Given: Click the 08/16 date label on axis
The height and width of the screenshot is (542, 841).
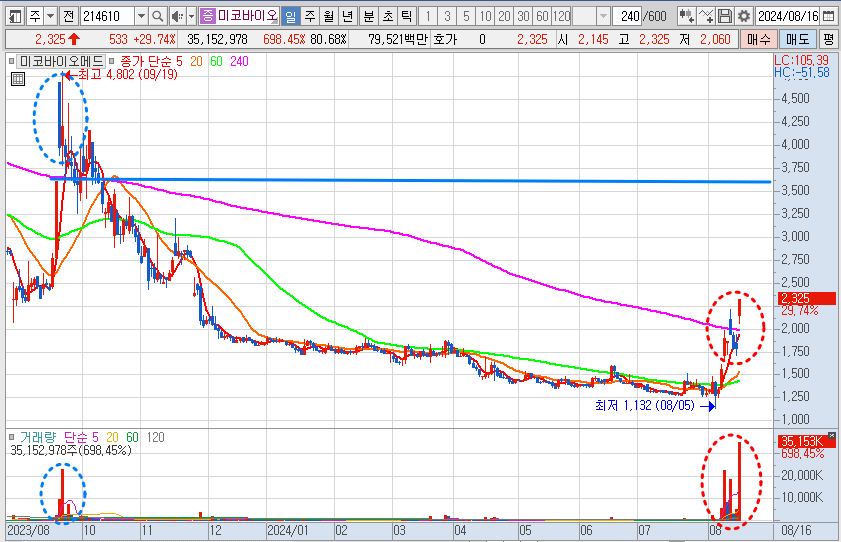Looking at the screenshot, I should pos(796,530).
